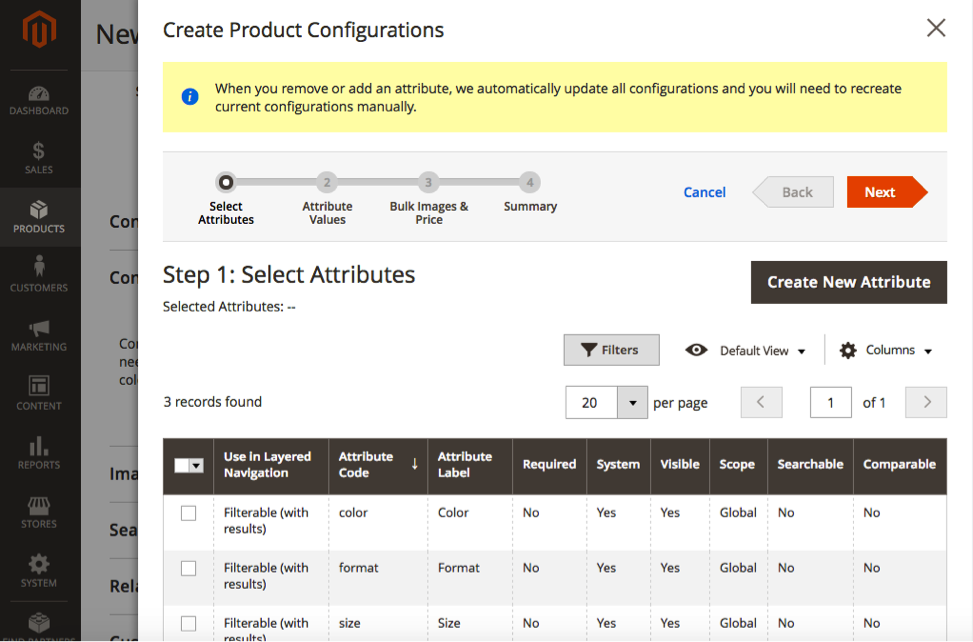Go to the Summary step

pos(530,183)
